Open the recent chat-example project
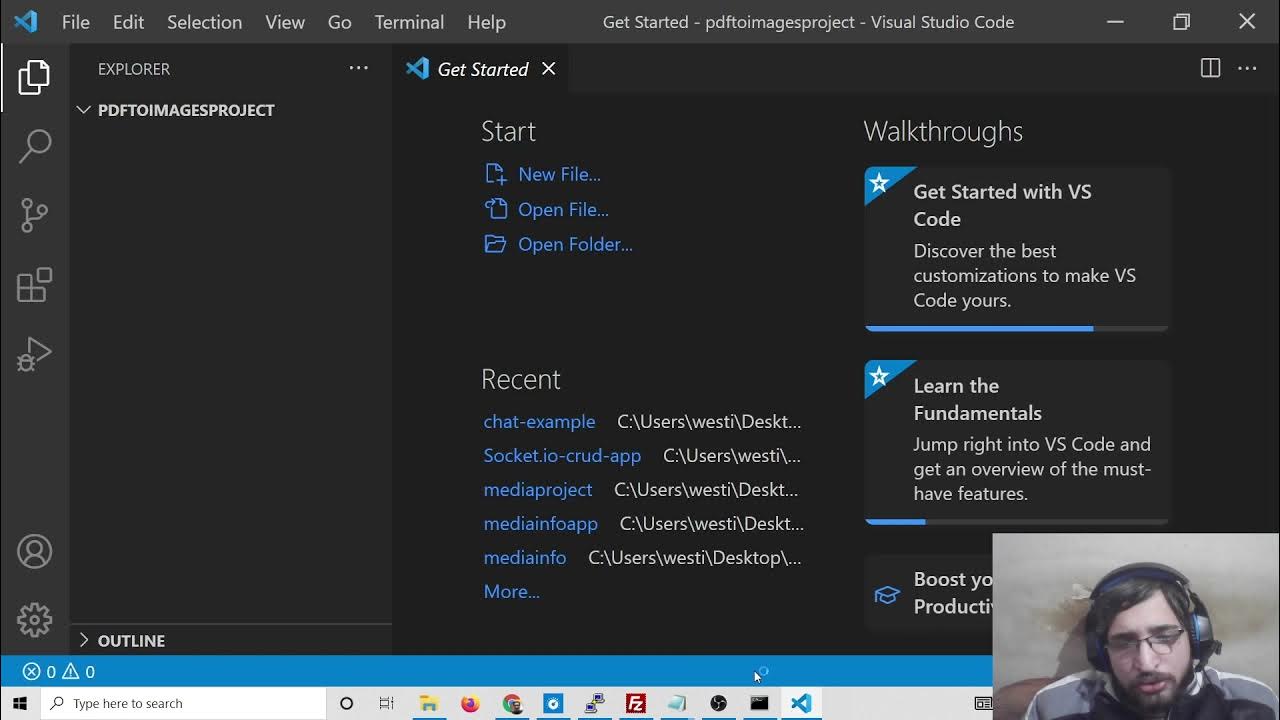Viewport: 1280px width, 720px height. click(539, 422)
